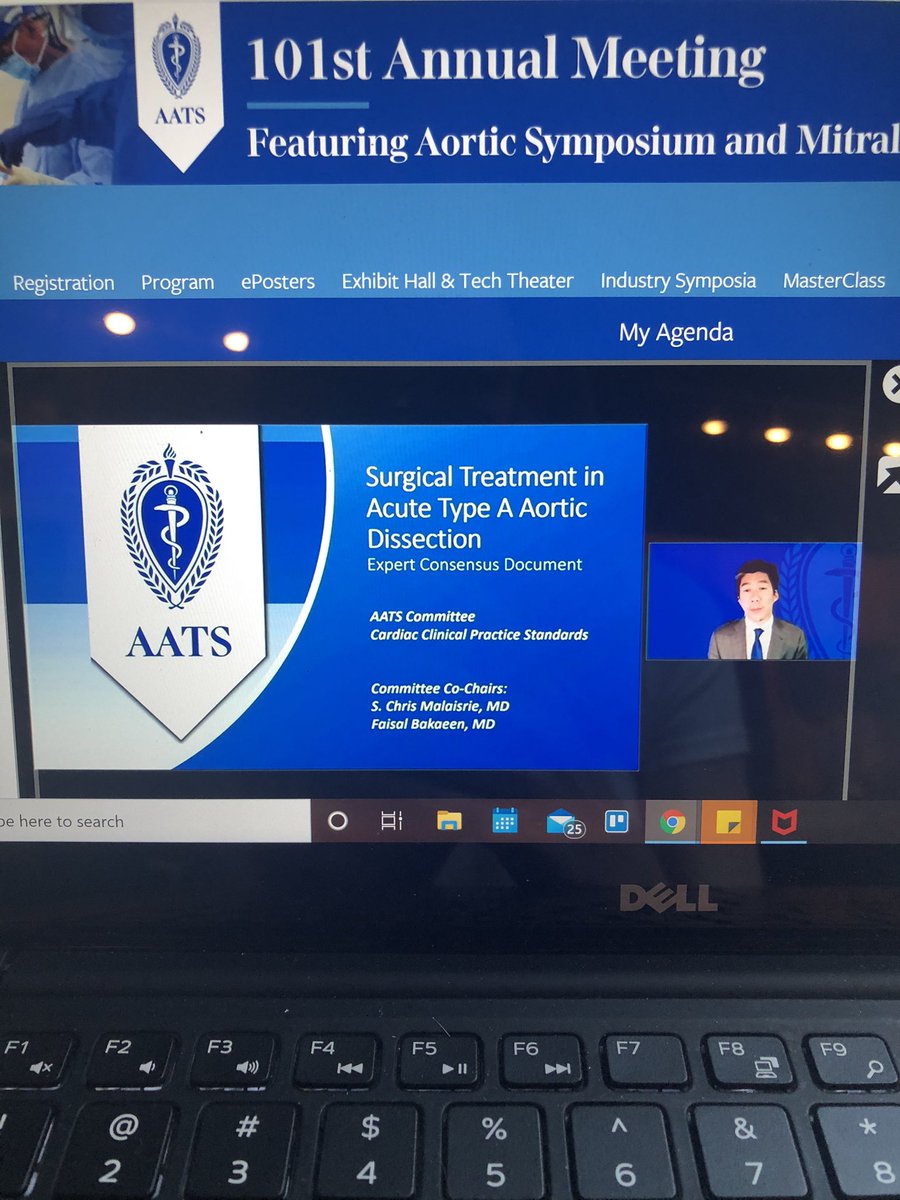Open Sticky Notes on the taskbar

pos(728,822)
